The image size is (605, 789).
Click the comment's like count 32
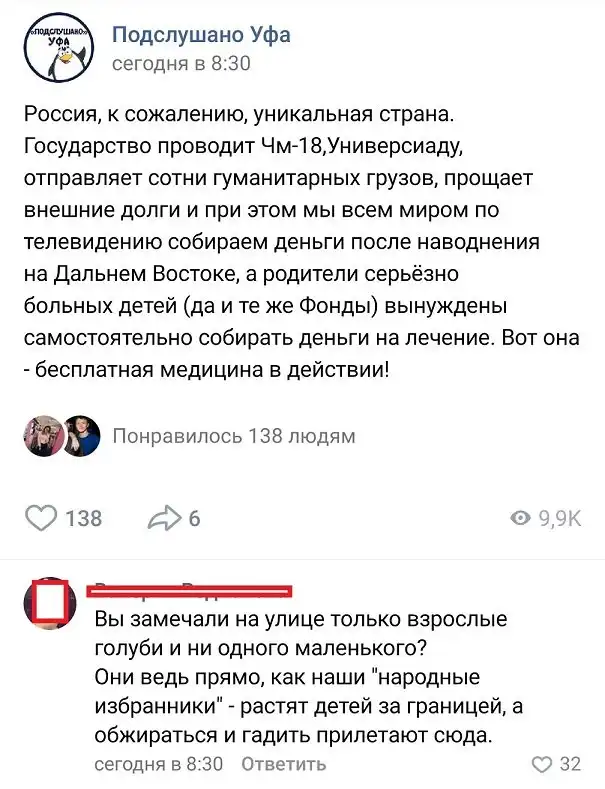click(x=570, y=764)
